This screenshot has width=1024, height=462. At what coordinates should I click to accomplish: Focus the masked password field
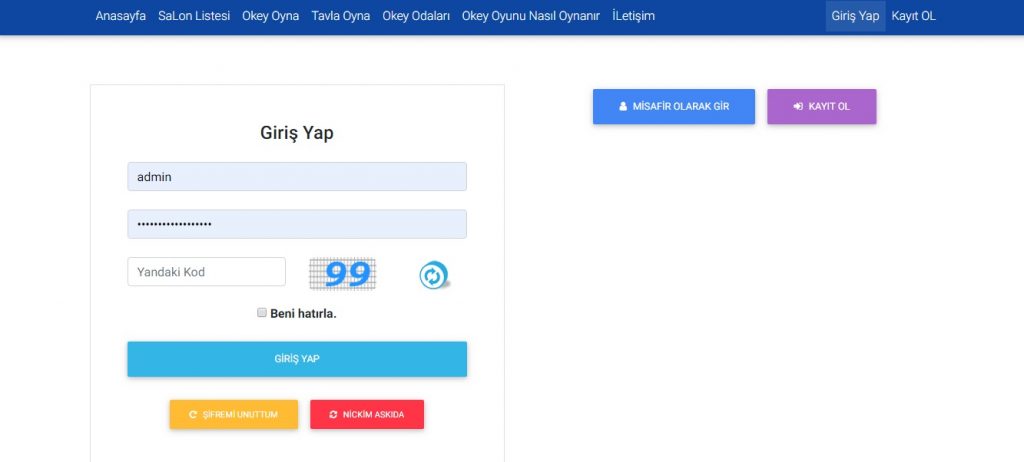297,224
